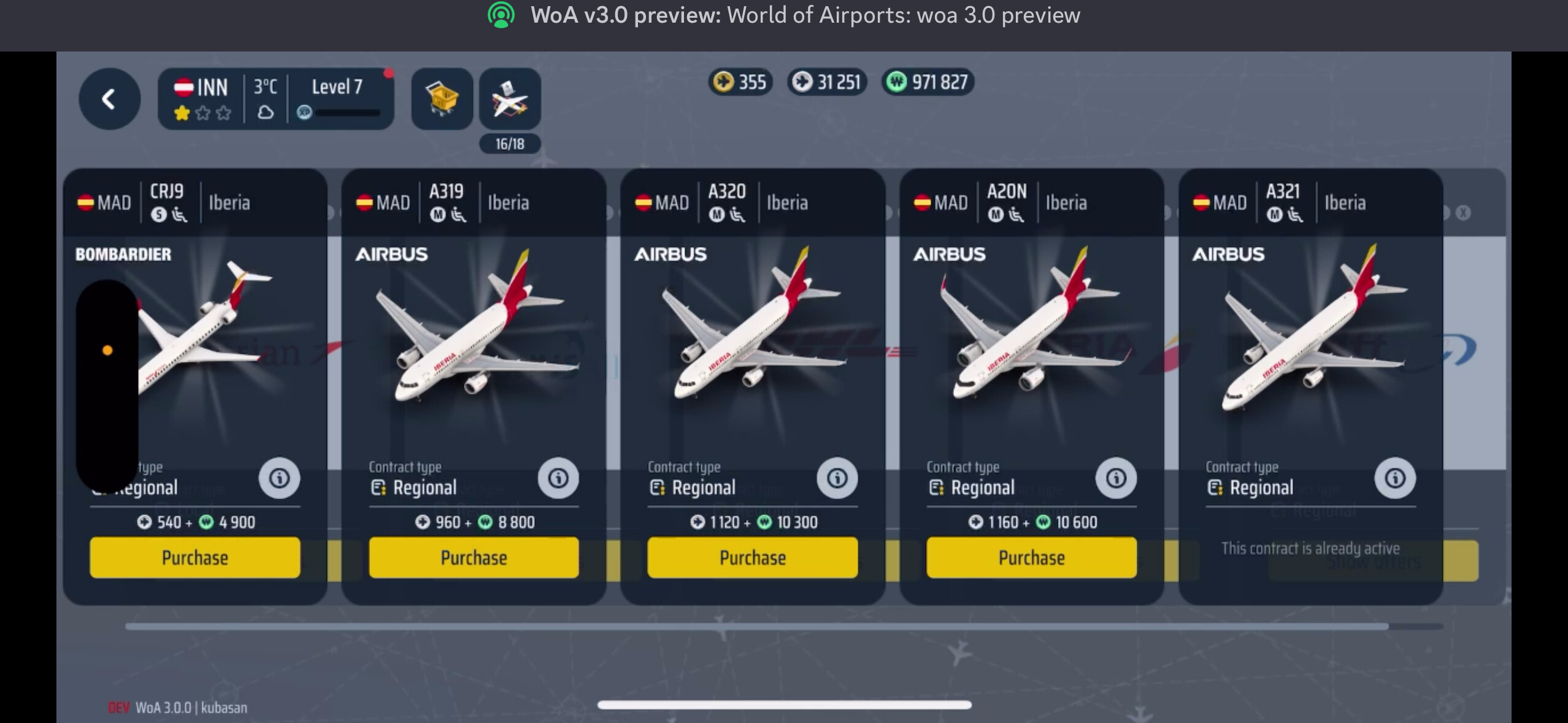Tap the green W currency 971 827
The width and height of the screenshot is (1568, 723).
coord(928,82)
